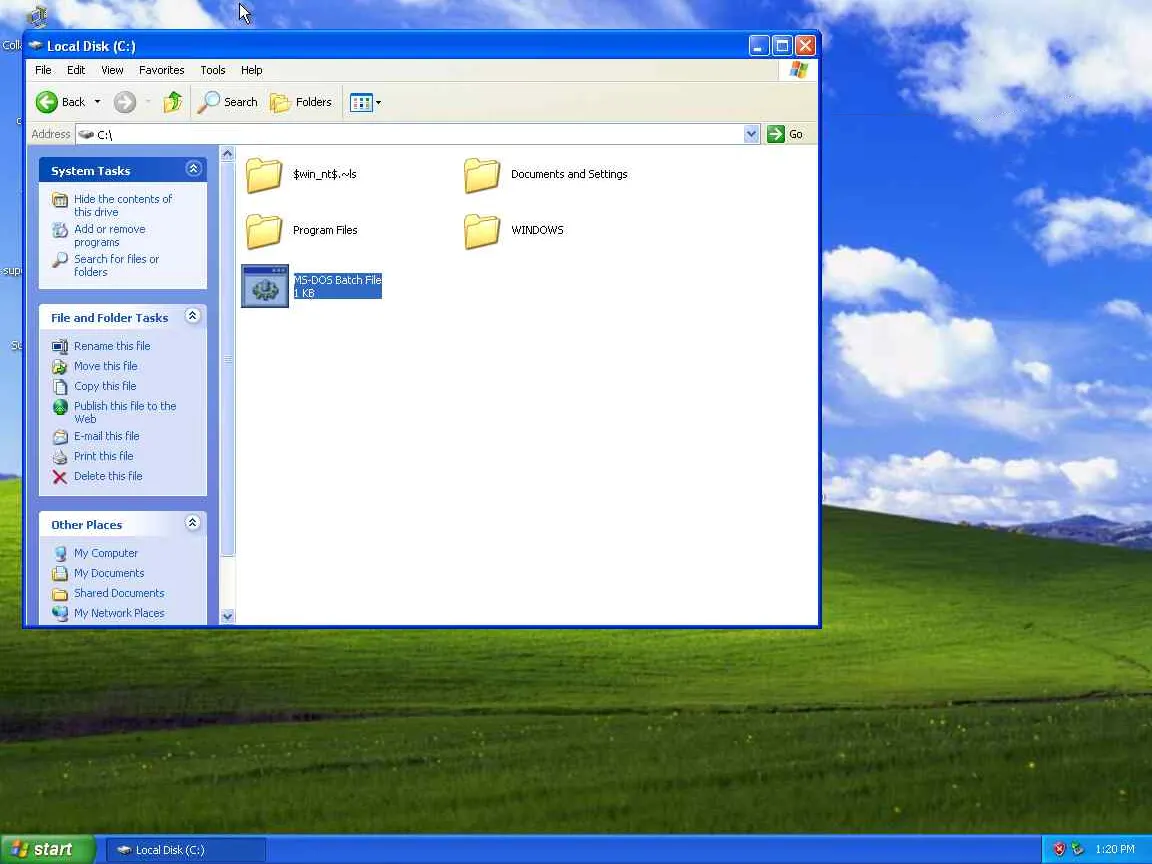The width and height of the screenshot is (1152, 864).
Task: Click Add or remove programs
Action: [110, 235]
